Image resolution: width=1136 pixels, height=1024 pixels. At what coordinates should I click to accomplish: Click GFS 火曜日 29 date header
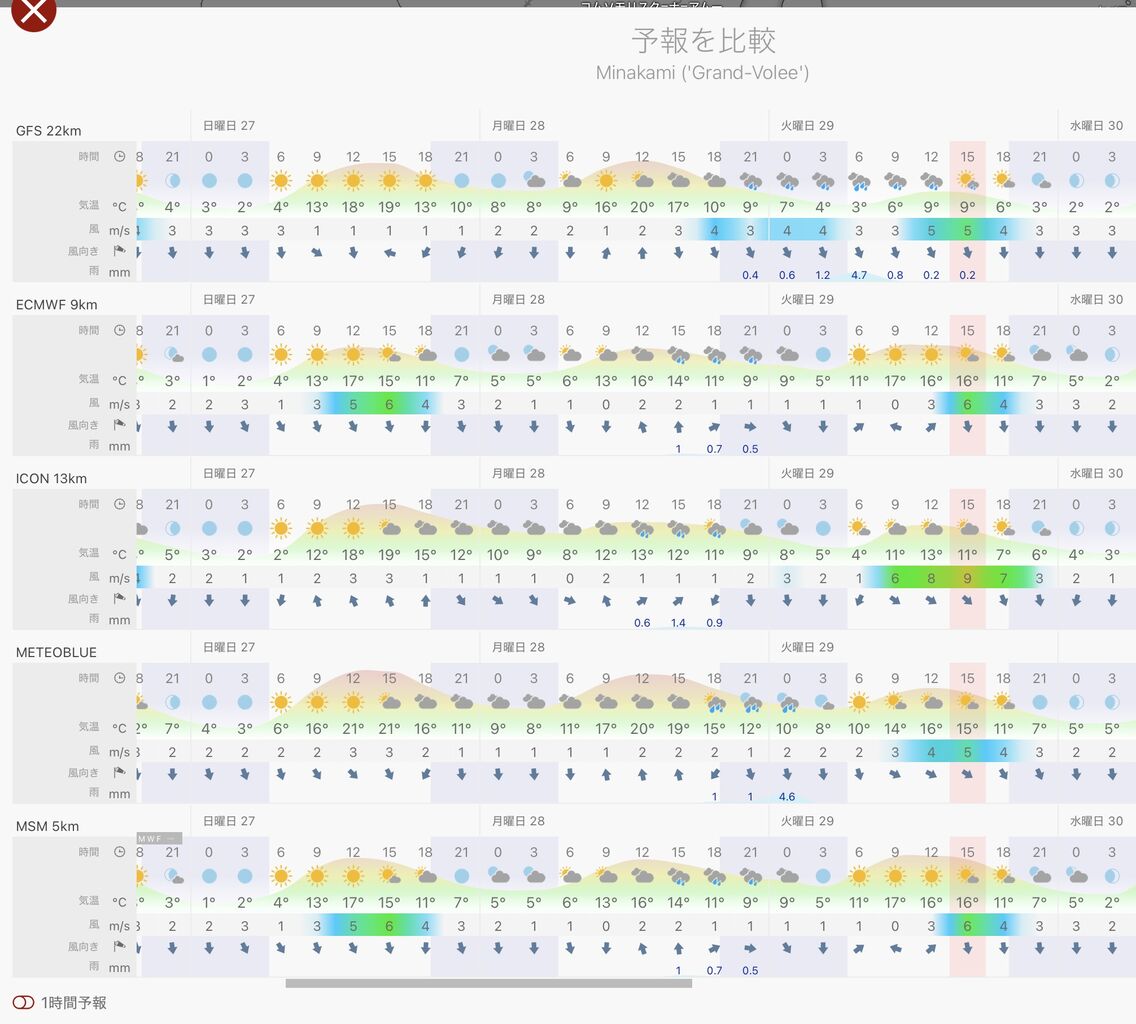pos(807,125)
